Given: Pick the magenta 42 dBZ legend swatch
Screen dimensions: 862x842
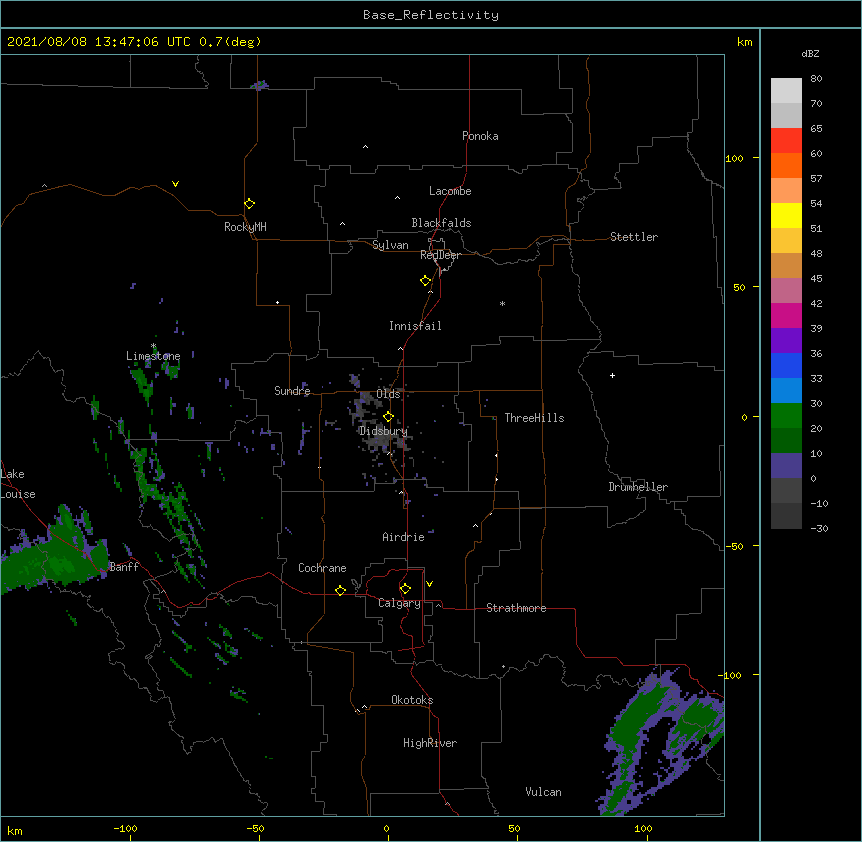Looking at the screenshot, I should click(786, 315).
